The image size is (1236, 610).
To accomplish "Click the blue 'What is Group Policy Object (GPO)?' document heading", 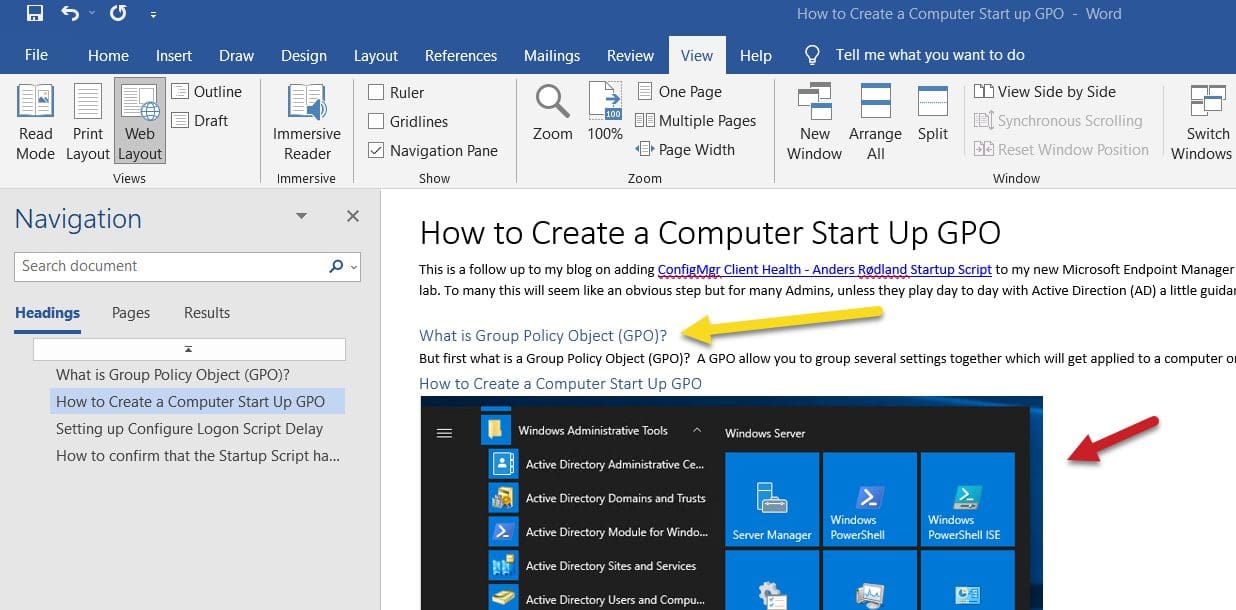I will (x=543, y=335).
